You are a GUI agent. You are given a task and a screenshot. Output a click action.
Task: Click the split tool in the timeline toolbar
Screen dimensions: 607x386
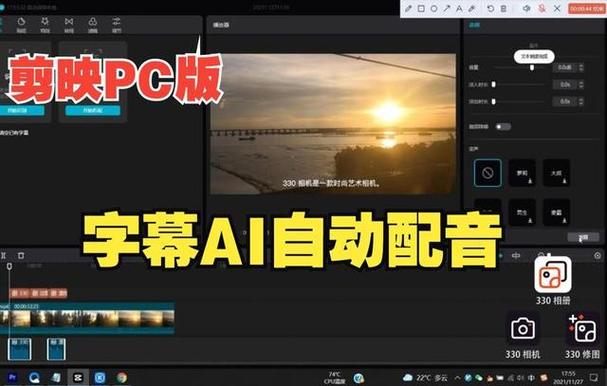3,256
